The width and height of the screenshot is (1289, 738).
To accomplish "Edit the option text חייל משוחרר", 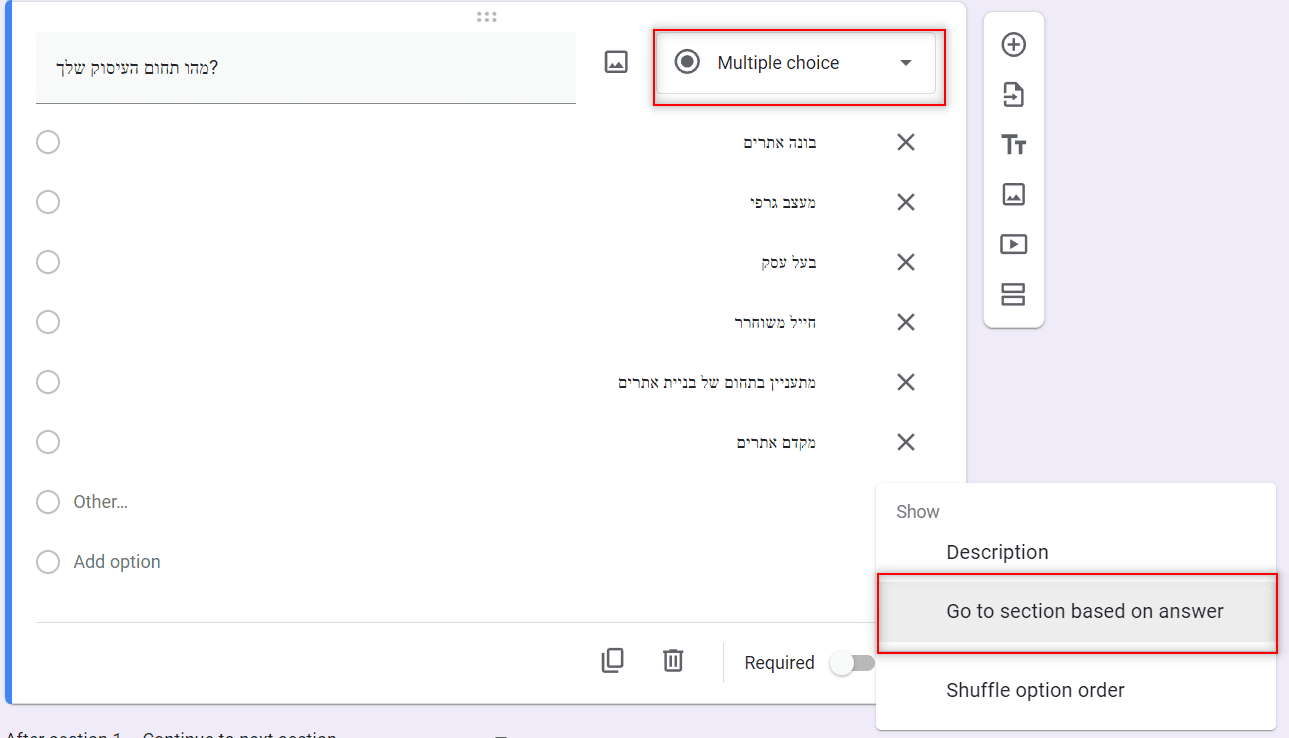I will pos(775,322).
